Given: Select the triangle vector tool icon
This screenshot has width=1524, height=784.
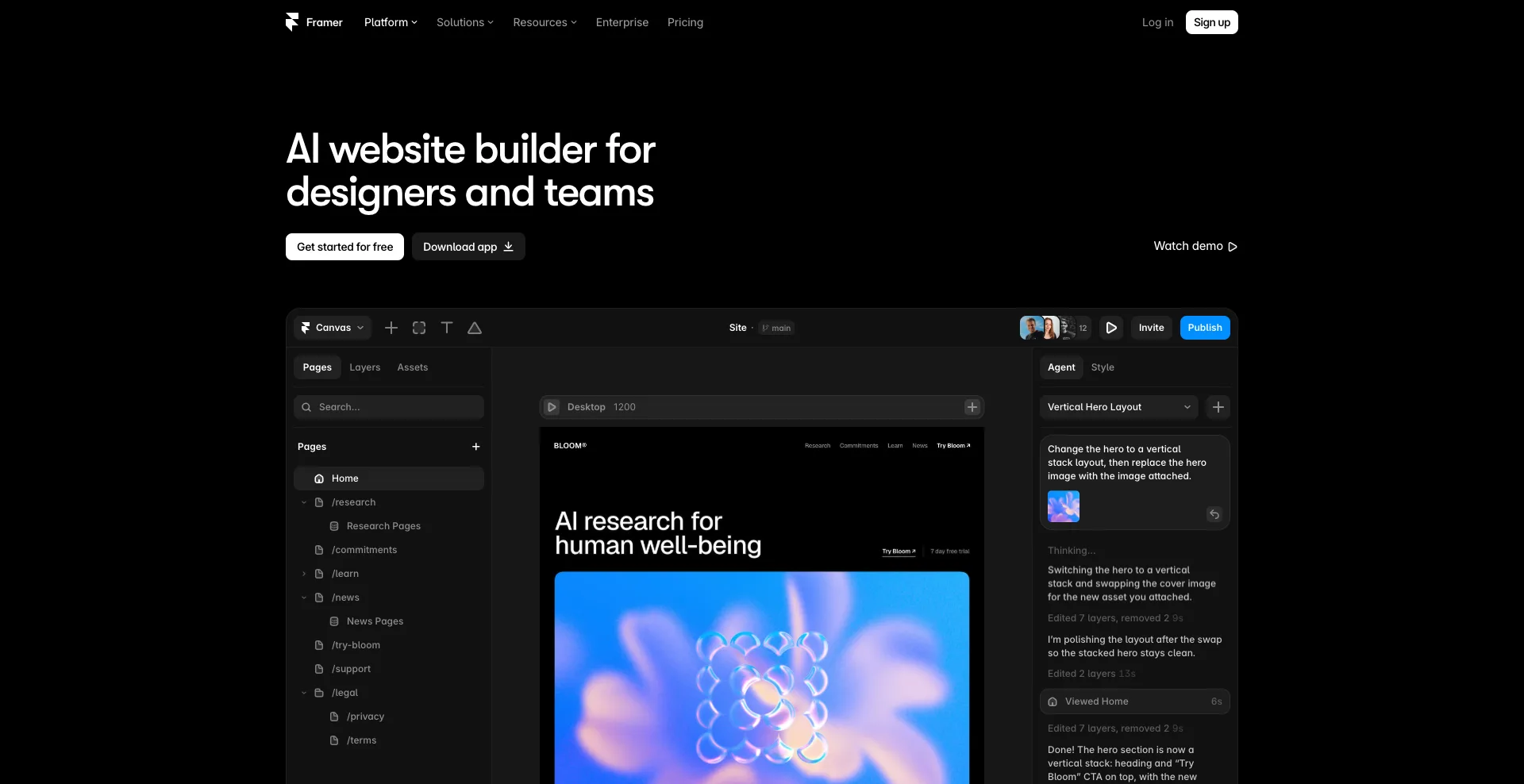Looking at the screenshot, I should tap(475, 328).
